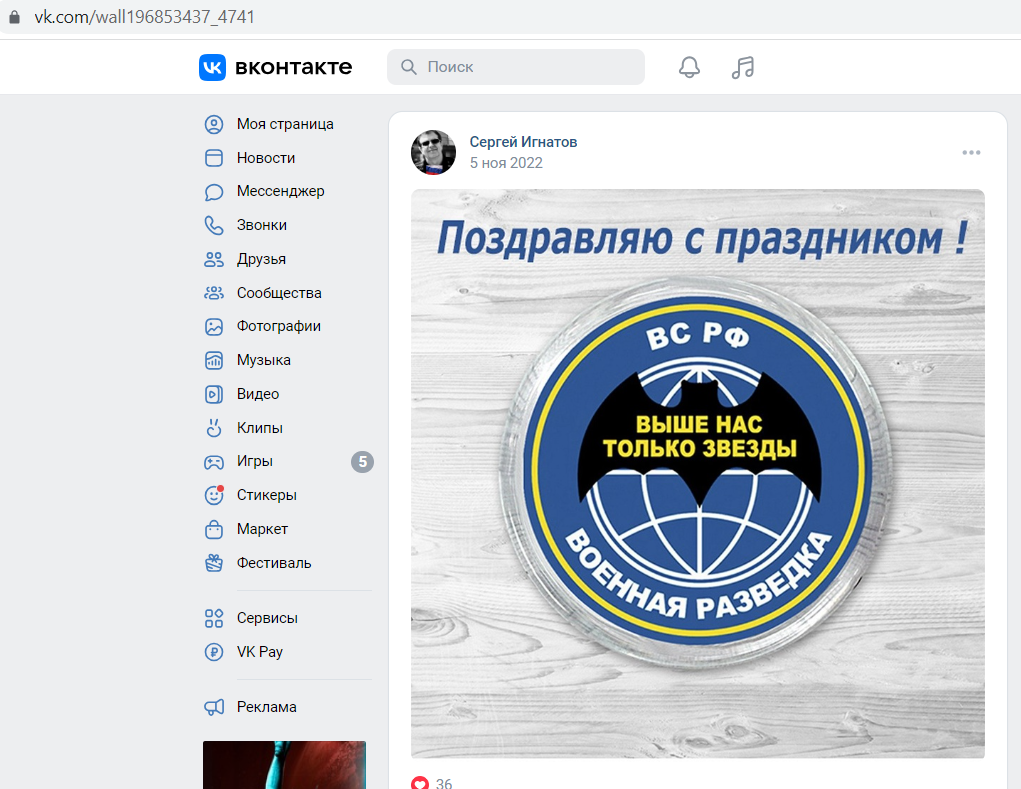Click the Реклама megaphone icon
The width and height of the screenshot is (1021, 789).
coord(214,708)
